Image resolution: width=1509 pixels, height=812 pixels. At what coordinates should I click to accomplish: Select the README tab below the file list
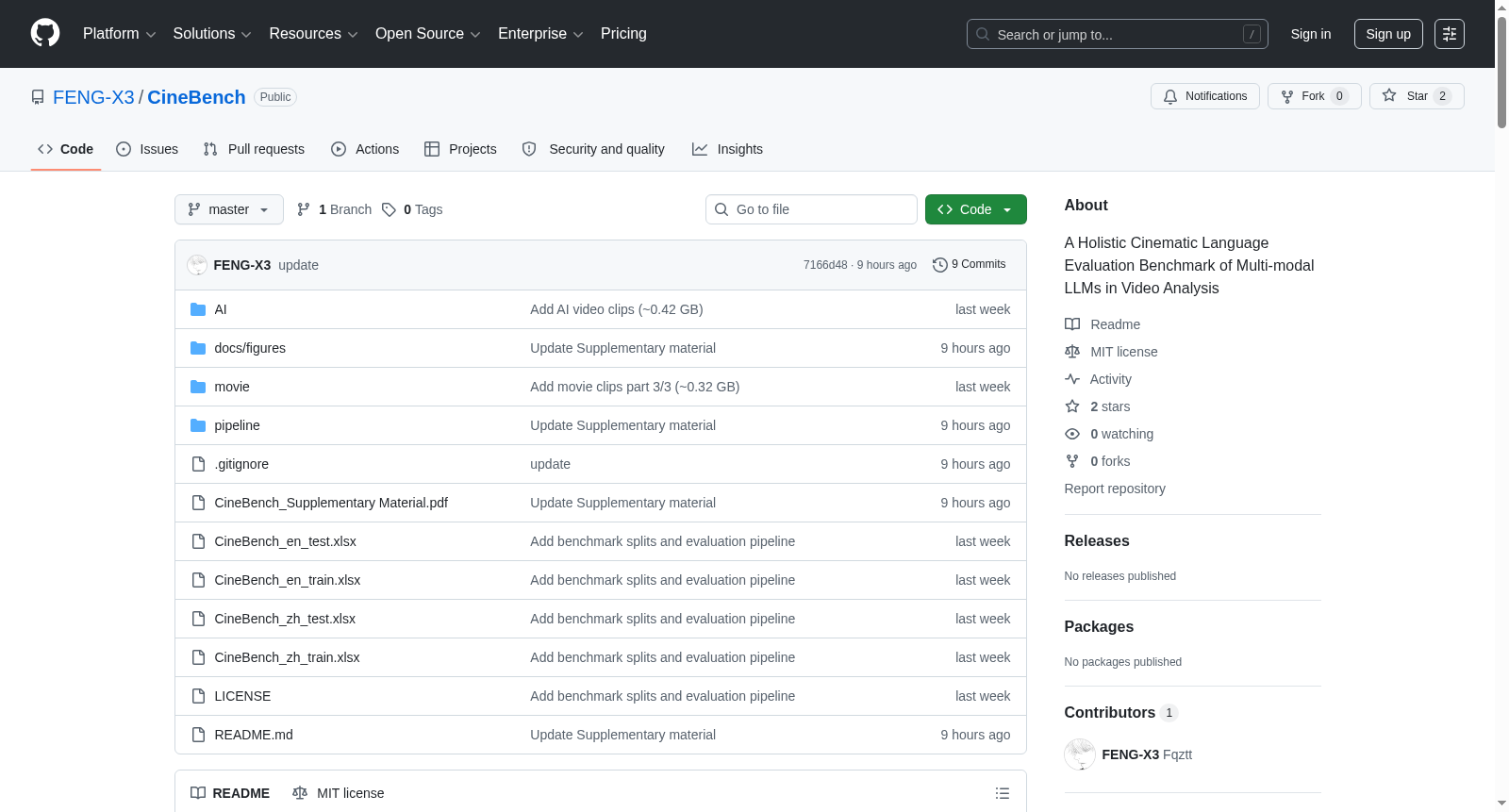230,793
